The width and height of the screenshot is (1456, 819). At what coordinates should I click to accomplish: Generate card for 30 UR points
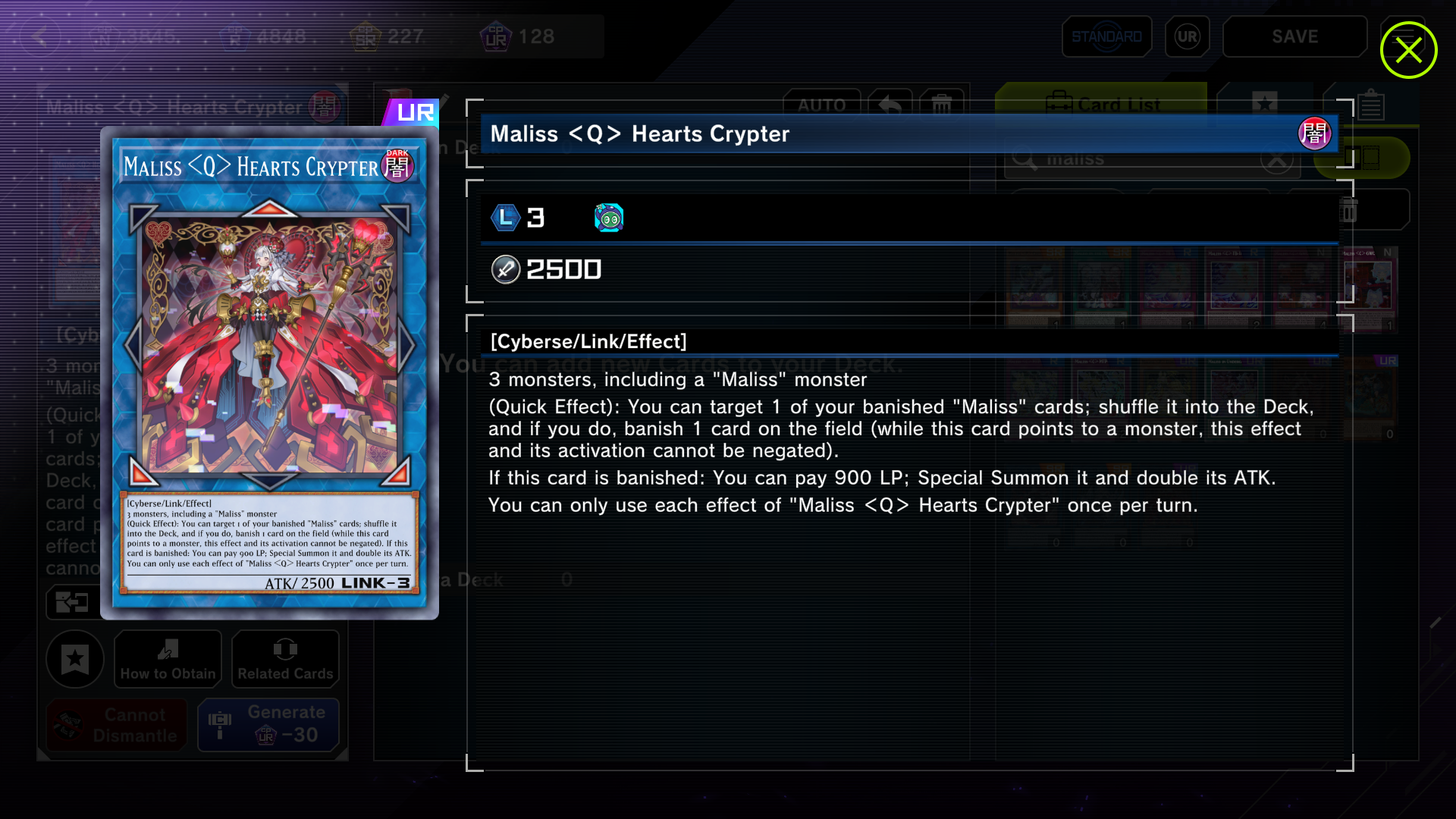pos(268,724)
